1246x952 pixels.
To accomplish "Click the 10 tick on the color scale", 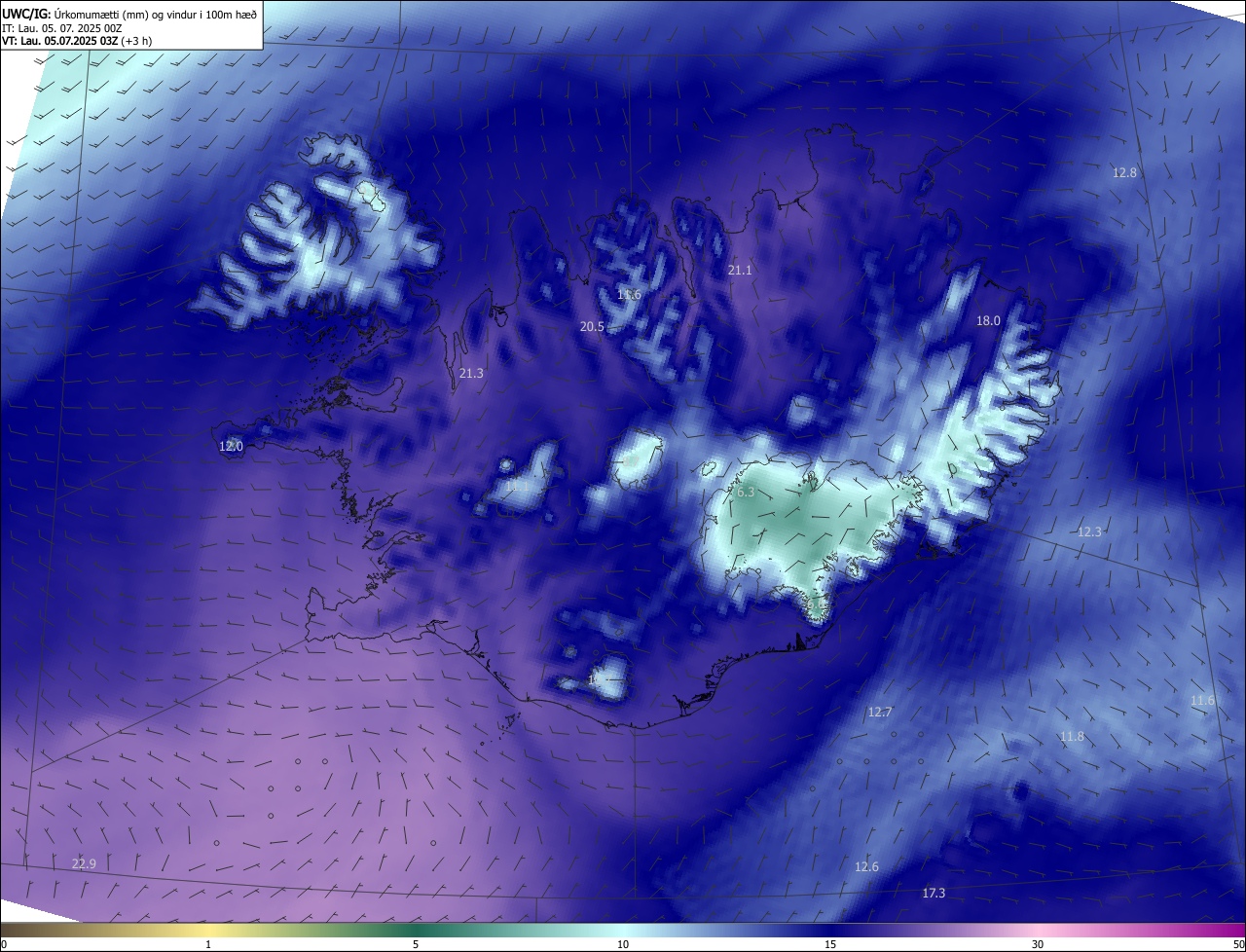I will [623, 944].
